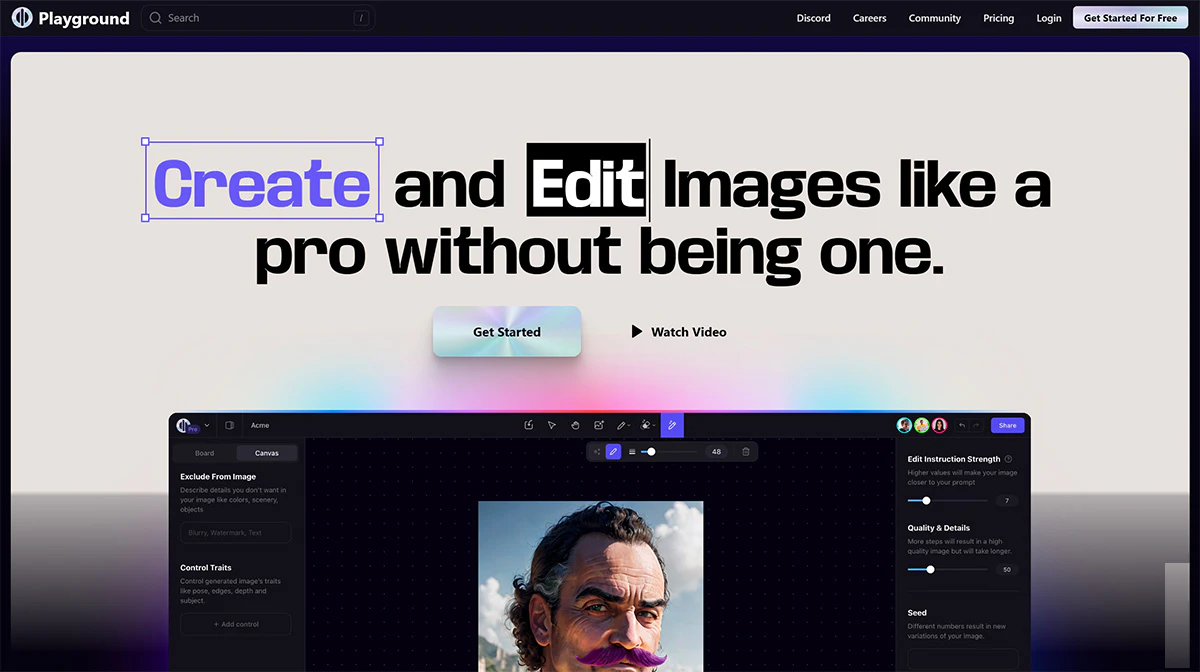This screenshot has width=1200, height=672.
Task: Expand the pencil tool dropdown arrow
Action: tap(631, 426)
